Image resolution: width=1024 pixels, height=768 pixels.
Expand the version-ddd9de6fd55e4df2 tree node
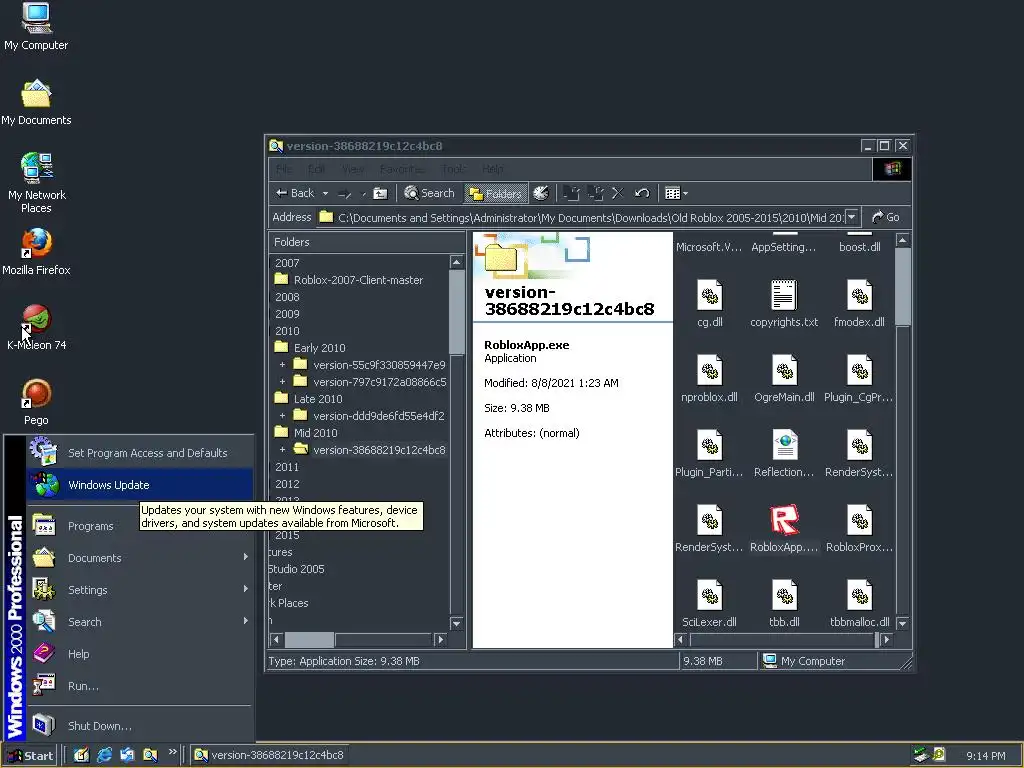[282, 416]
